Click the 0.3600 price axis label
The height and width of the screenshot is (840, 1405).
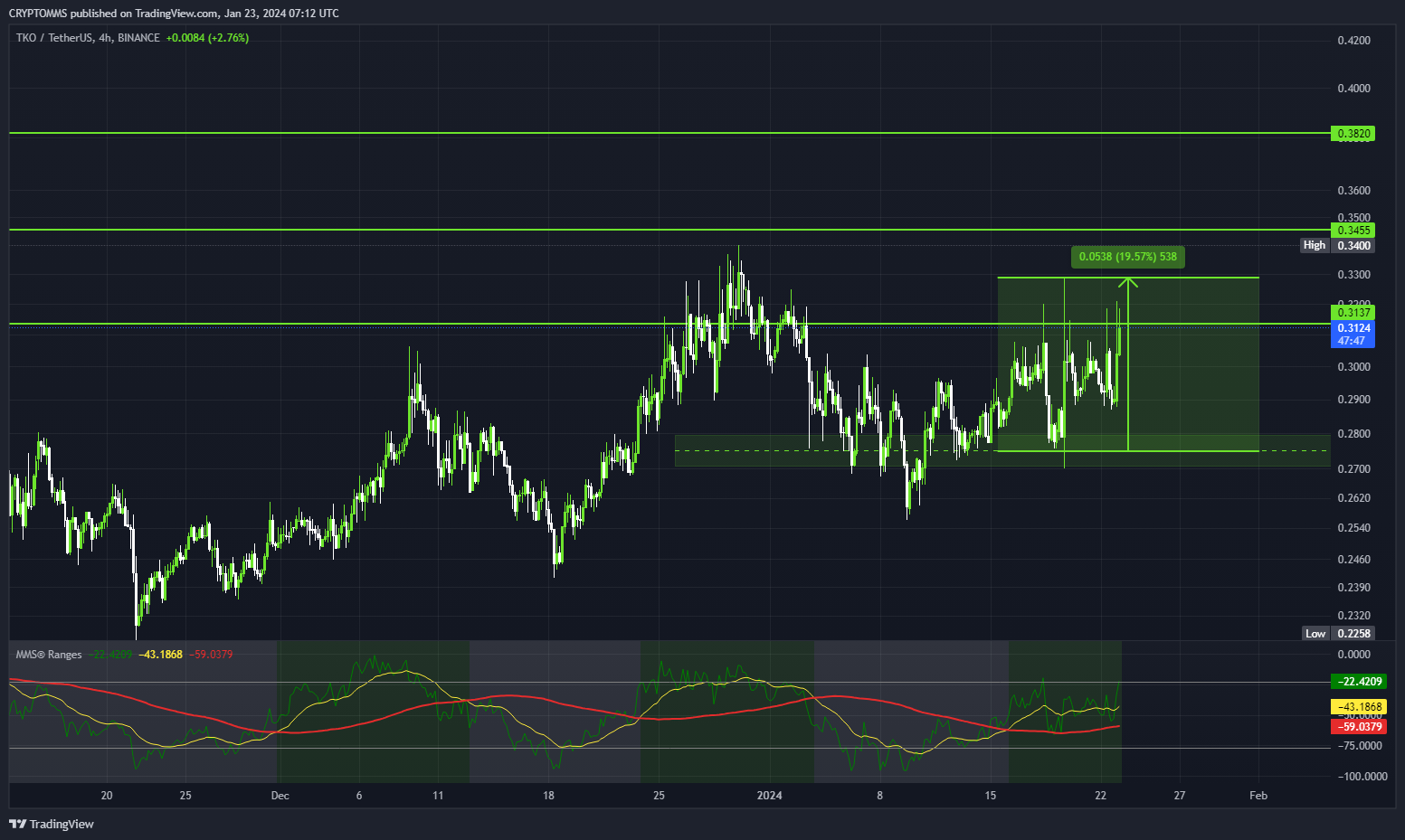[x=1353, y=191]
